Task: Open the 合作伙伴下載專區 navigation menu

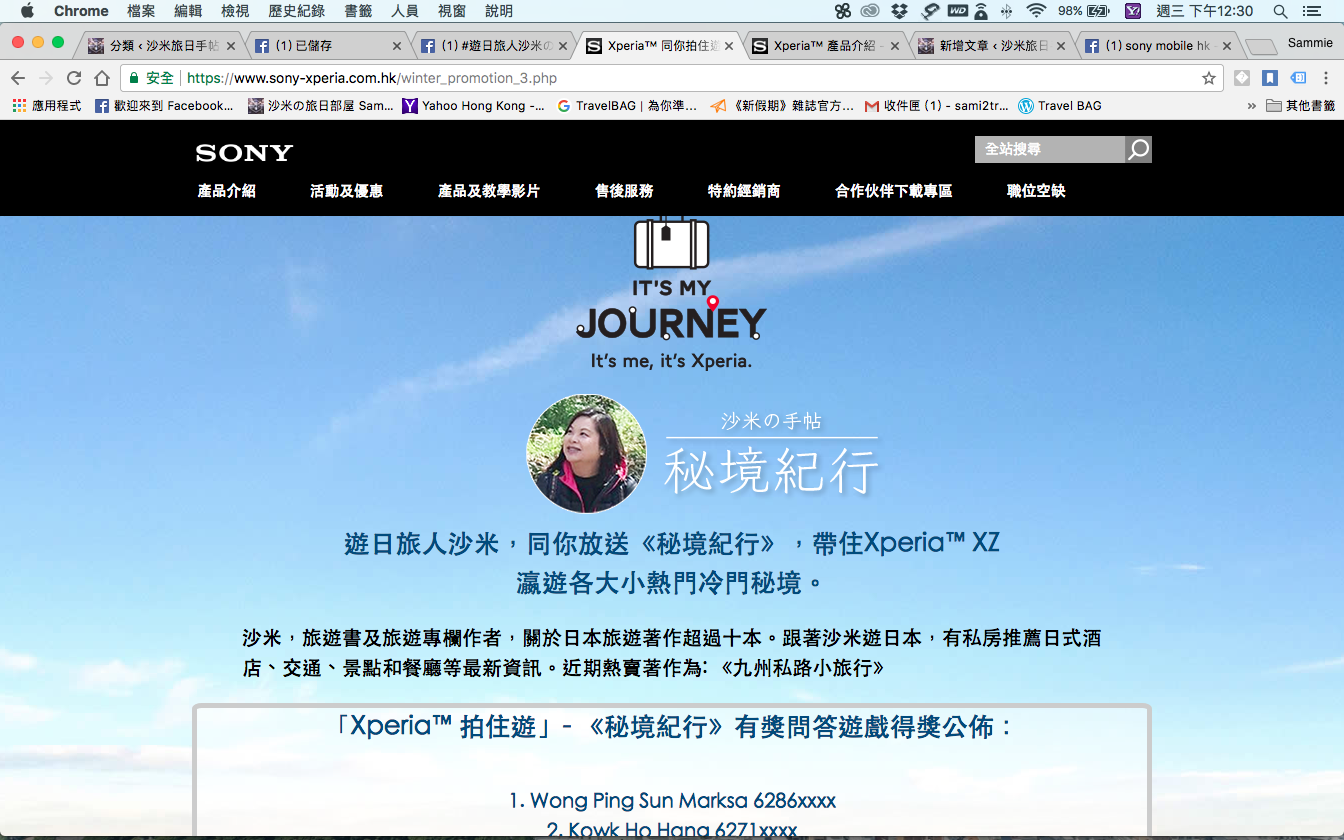Action: tap(894, 191)
